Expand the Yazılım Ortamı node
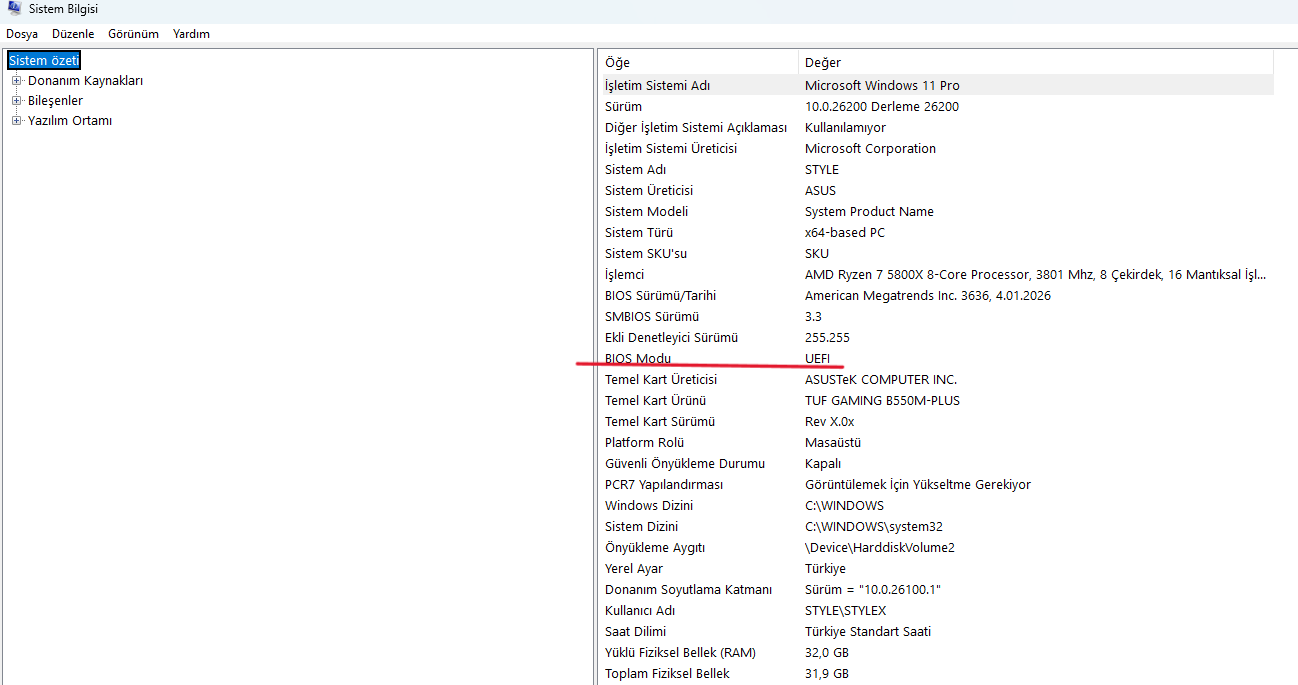The image size is (1298, 685). tap(16, 121)
